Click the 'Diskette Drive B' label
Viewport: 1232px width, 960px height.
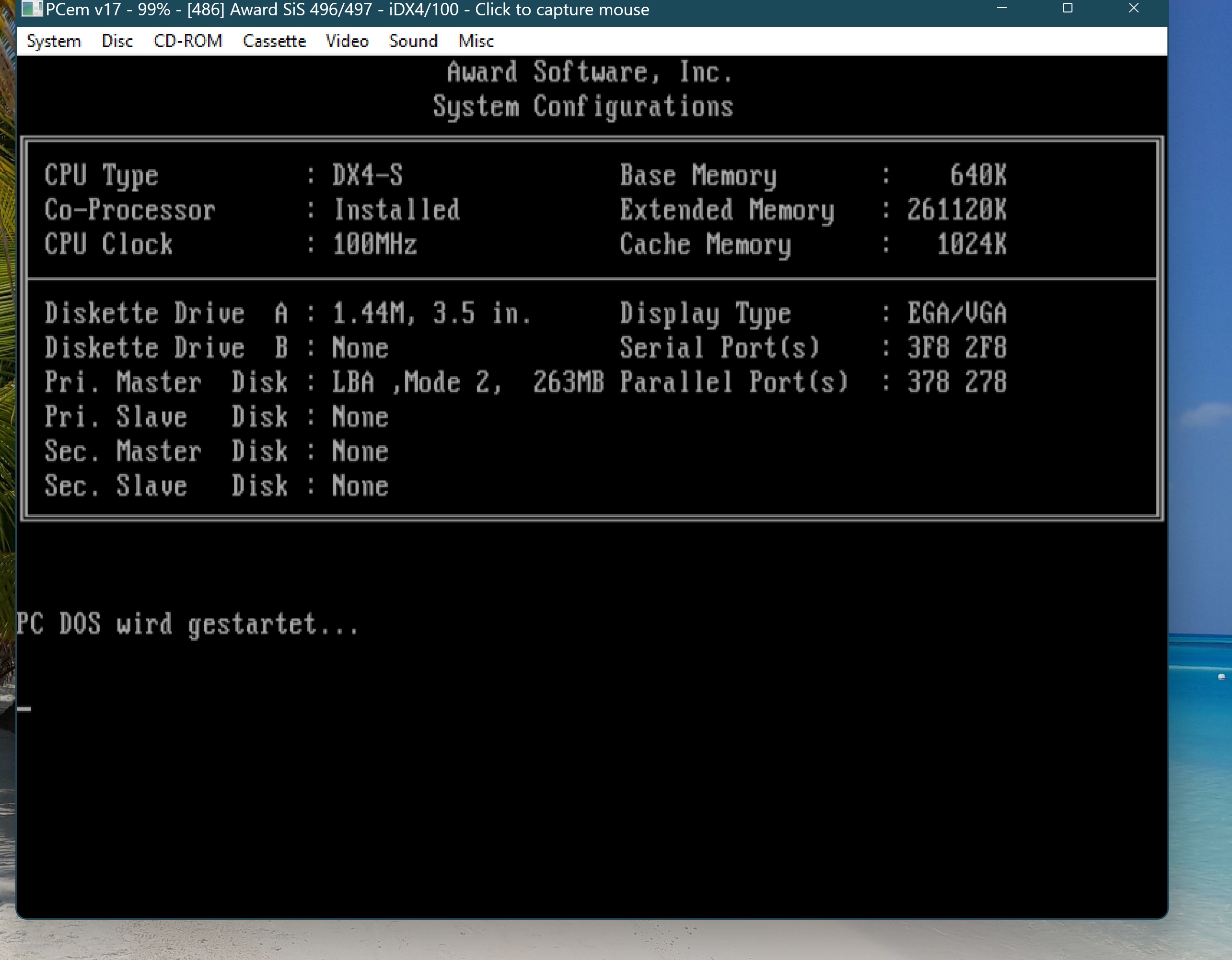tap(167, 348)
